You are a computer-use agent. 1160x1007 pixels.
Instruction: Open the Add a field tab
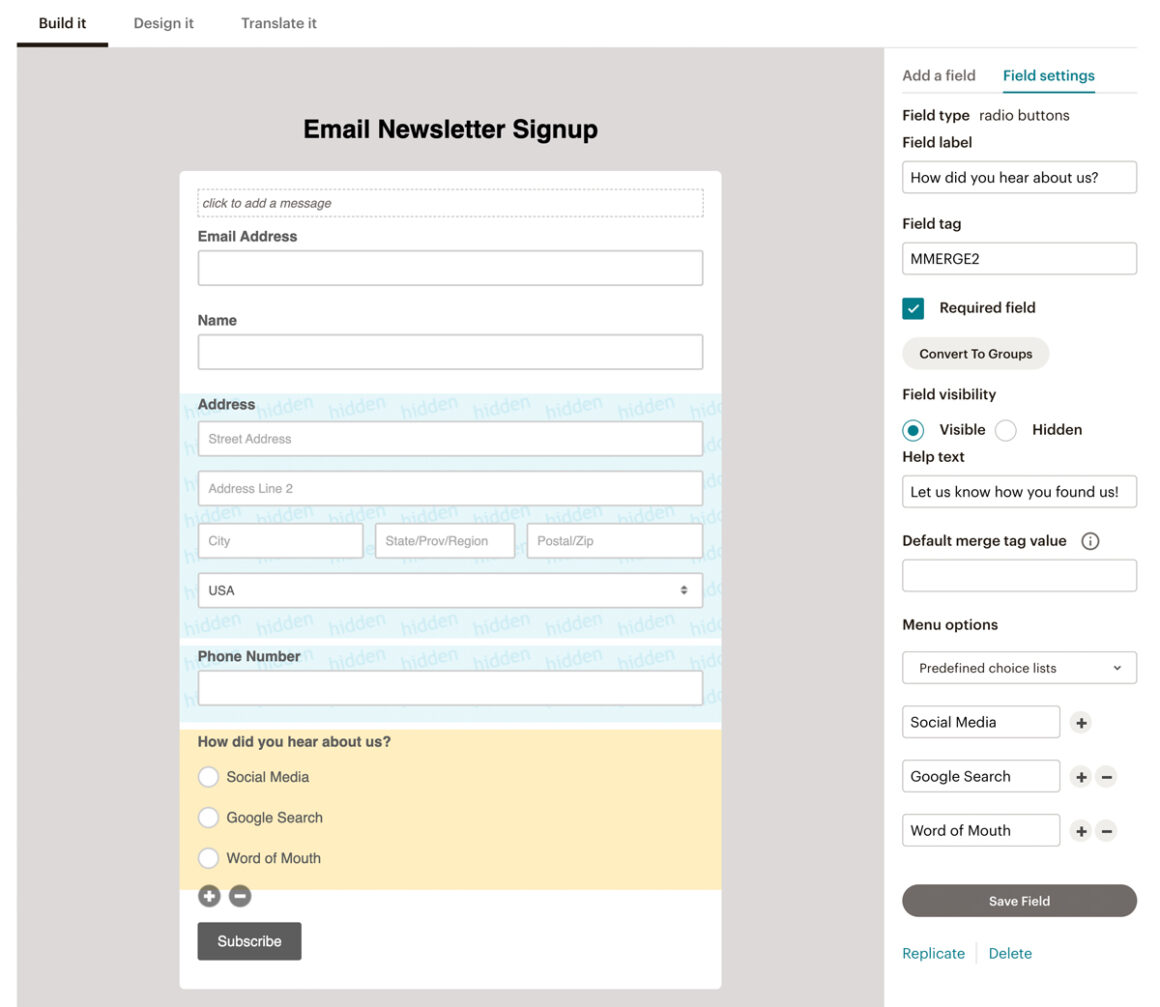[x=938, y=75]
